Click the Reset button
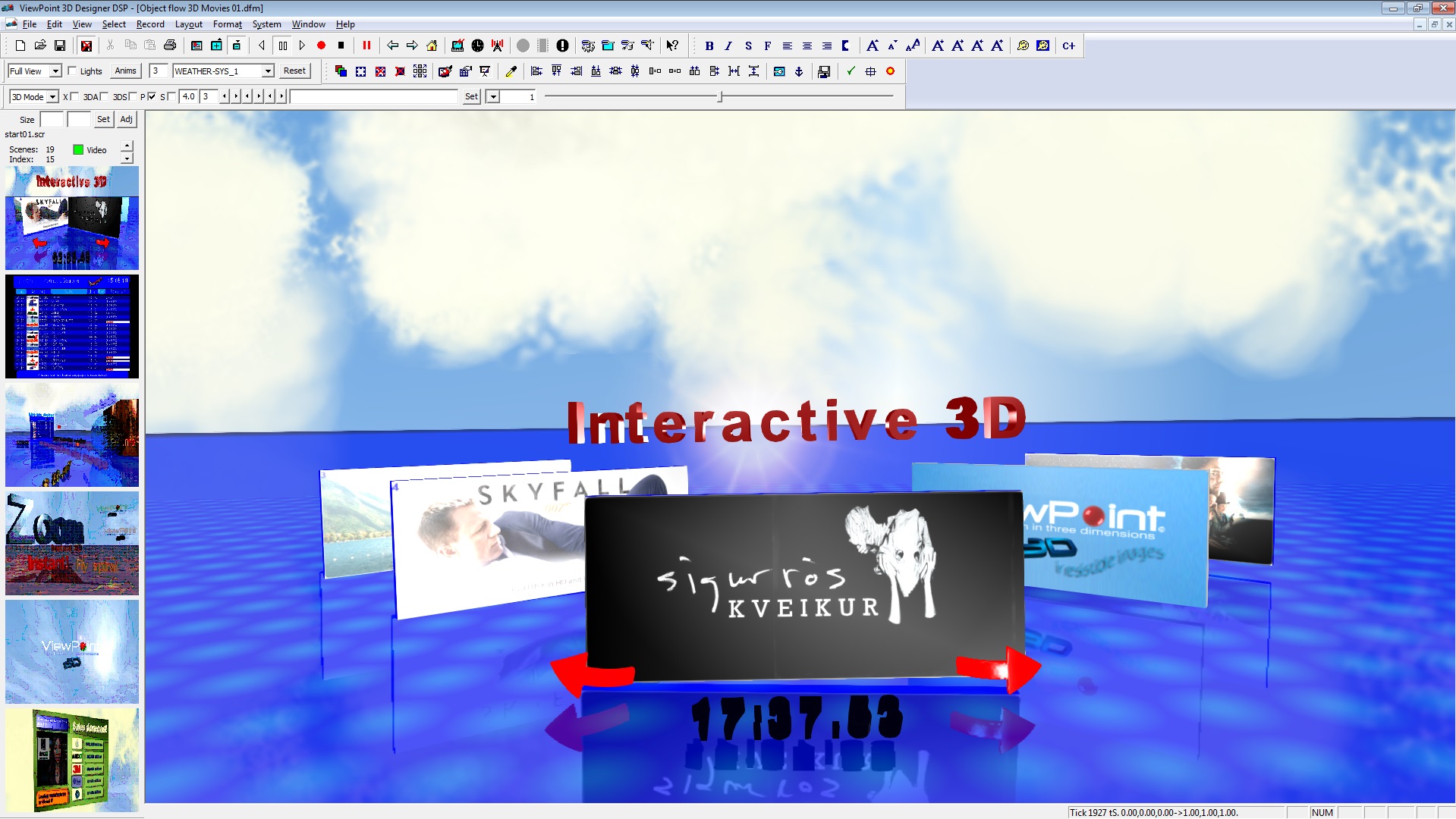 (294, 71)
